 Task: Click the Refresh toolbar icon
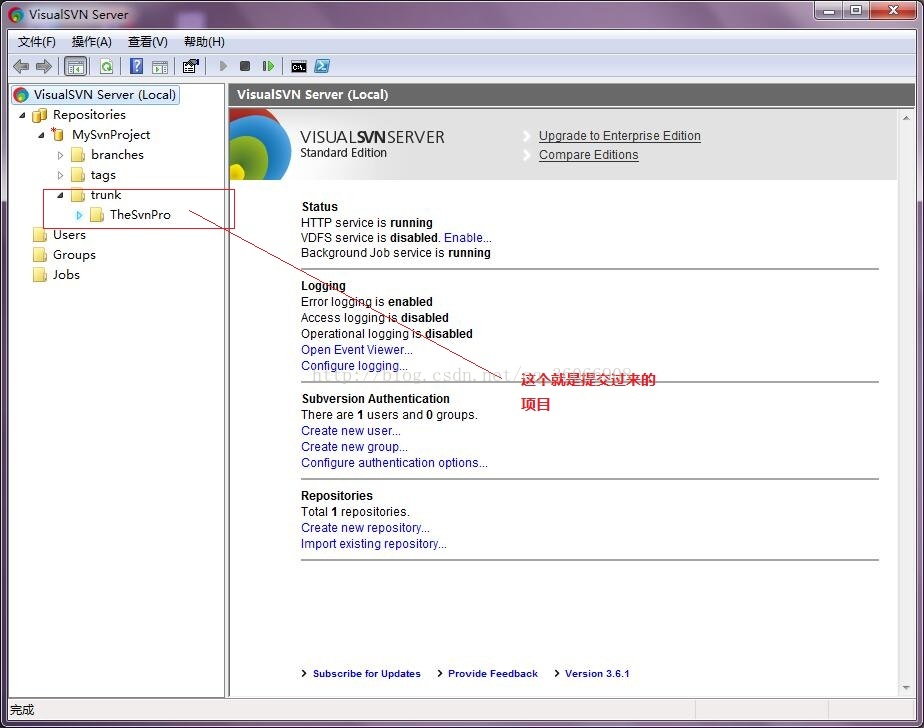click(x=106, y=66)
